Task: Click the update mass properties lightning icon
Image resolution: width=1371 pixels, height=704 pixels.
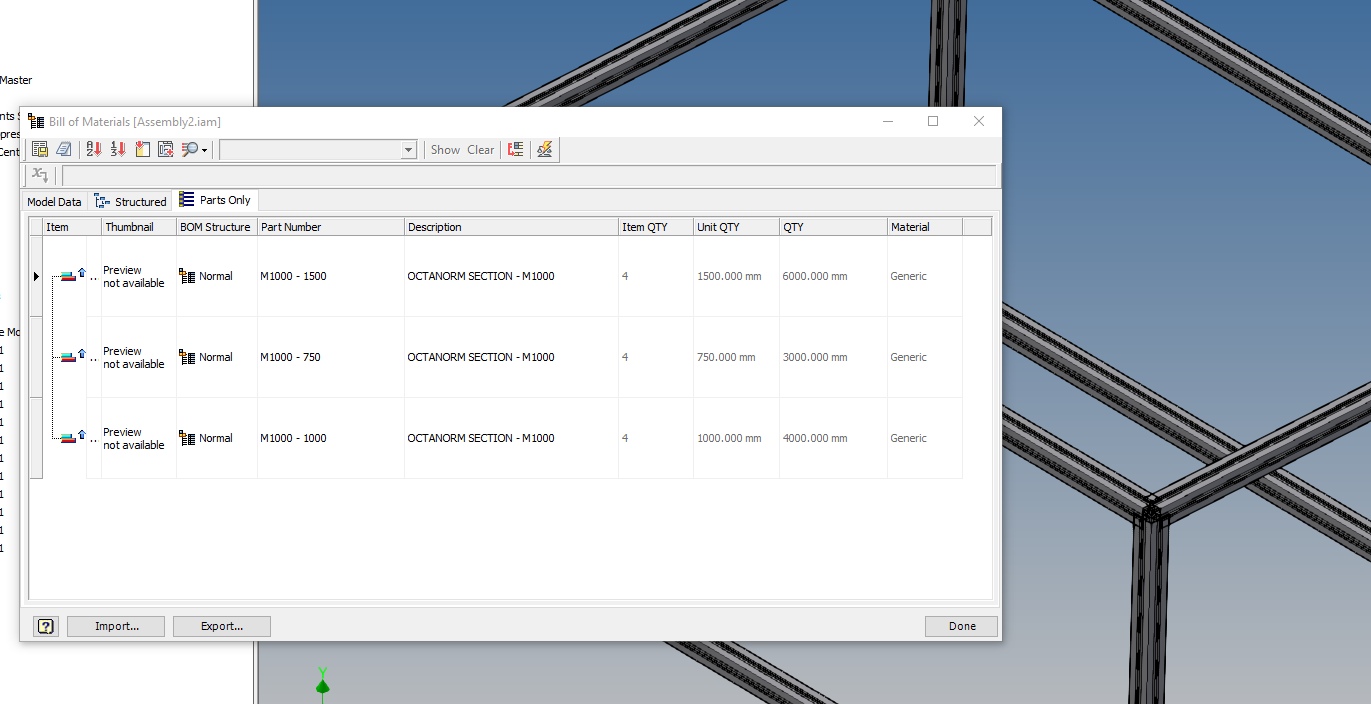Action: 544,148
